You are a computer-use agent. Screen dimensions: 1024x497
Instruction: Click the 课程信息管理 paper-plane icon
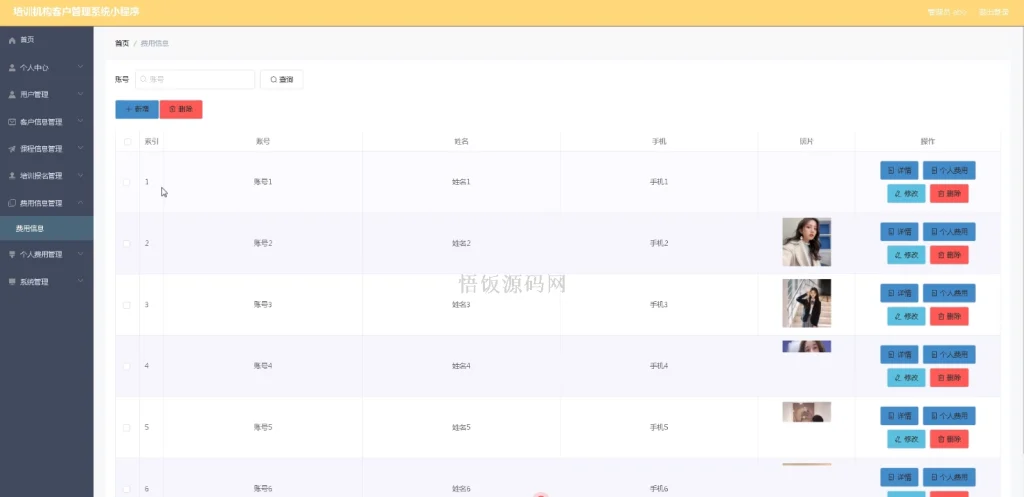pos(12,149)
